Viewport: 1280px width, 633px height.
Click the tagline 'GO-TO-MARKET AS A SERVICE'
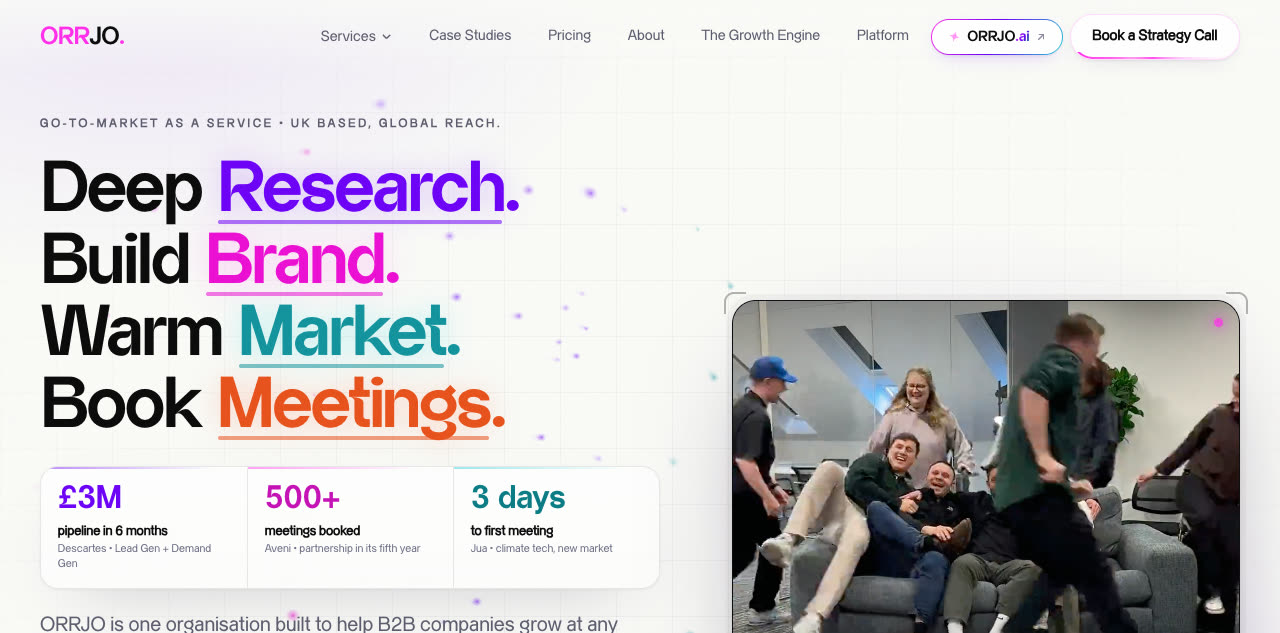pos(156,123)
